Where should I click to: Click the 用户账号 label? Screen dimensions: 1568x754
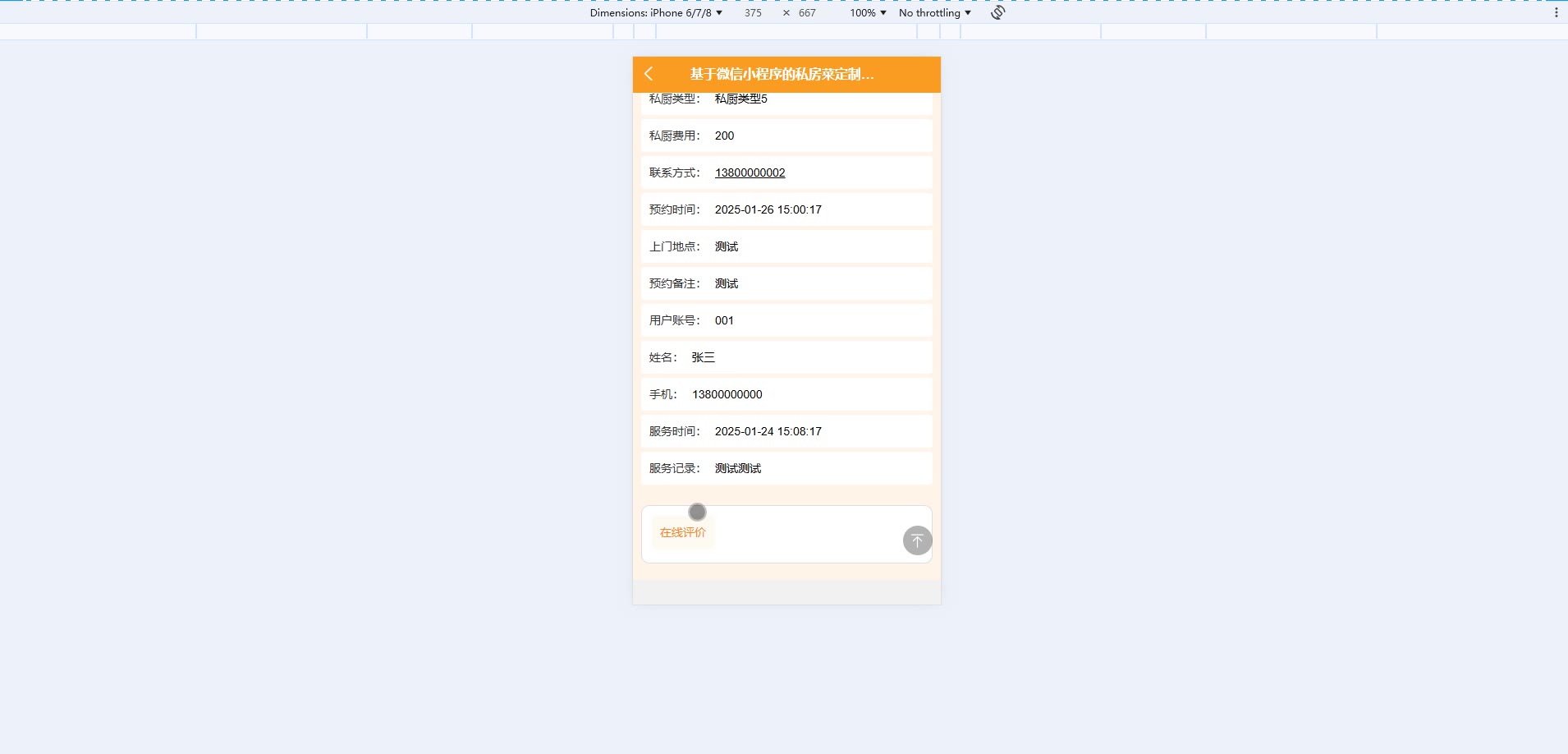(675, 320)
